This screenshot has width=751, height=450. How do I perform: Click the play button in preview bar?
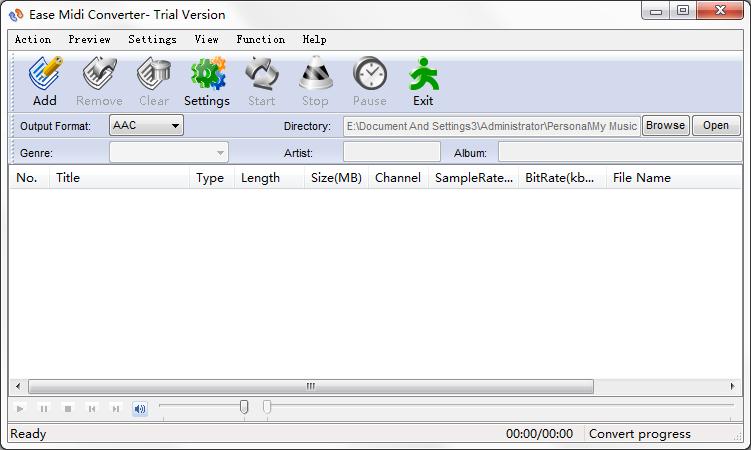tap(20, 409)
